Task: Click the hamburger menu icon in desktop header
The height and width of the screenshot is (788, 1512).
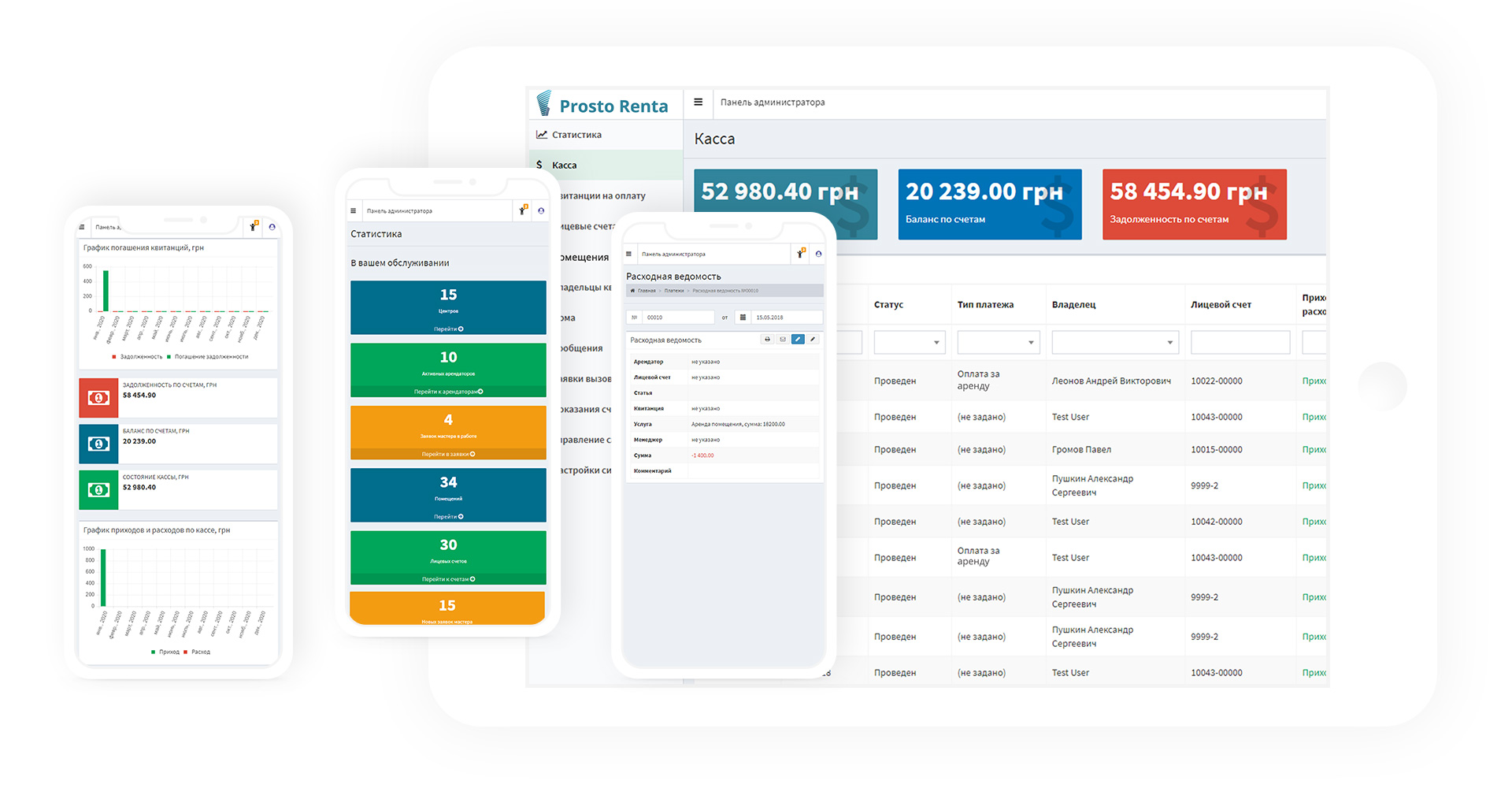Action: coord(698,102)
